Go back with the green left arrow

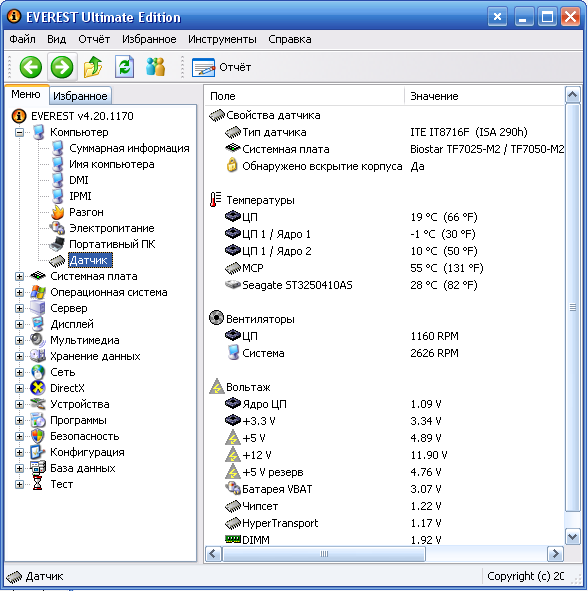pyautogui.click(x=31, y=67)
